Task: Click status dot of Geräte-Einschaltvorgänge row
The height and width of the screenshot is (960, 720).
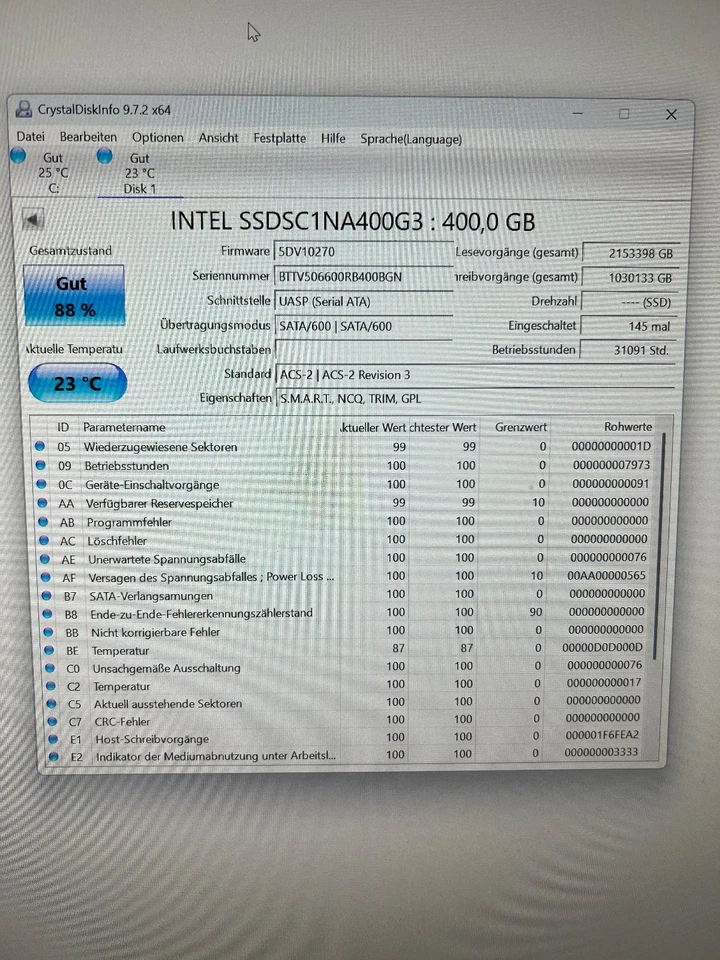Action: [42, 484]
